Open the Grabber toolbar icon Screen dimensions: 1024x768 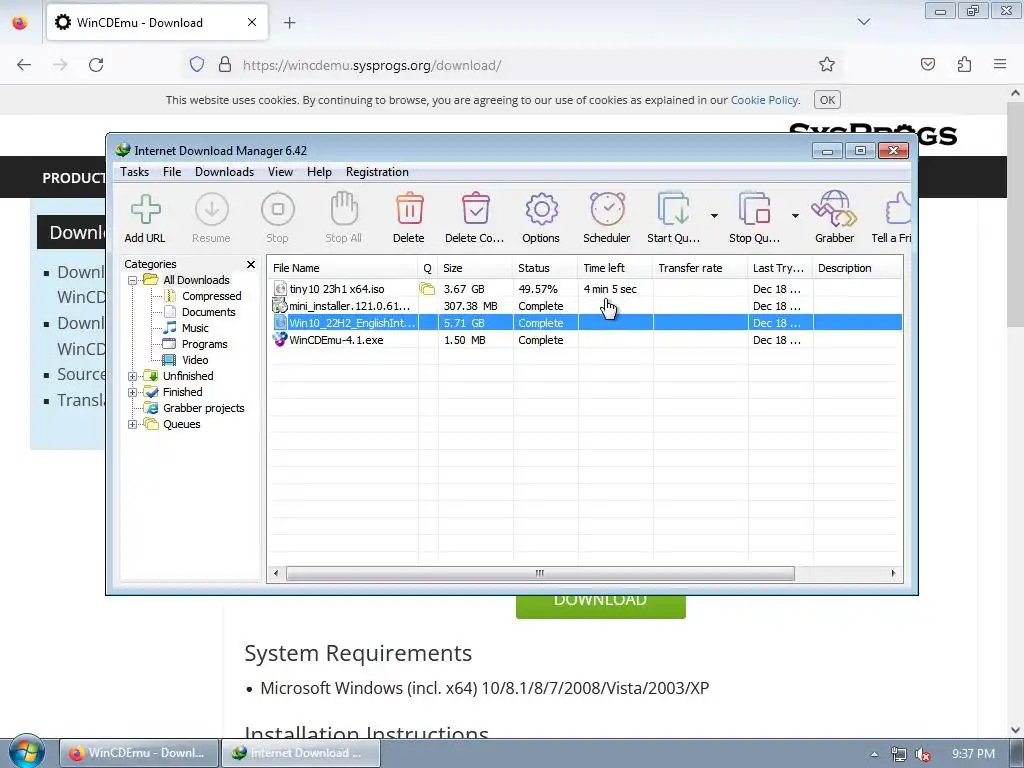tap(834, 209)
